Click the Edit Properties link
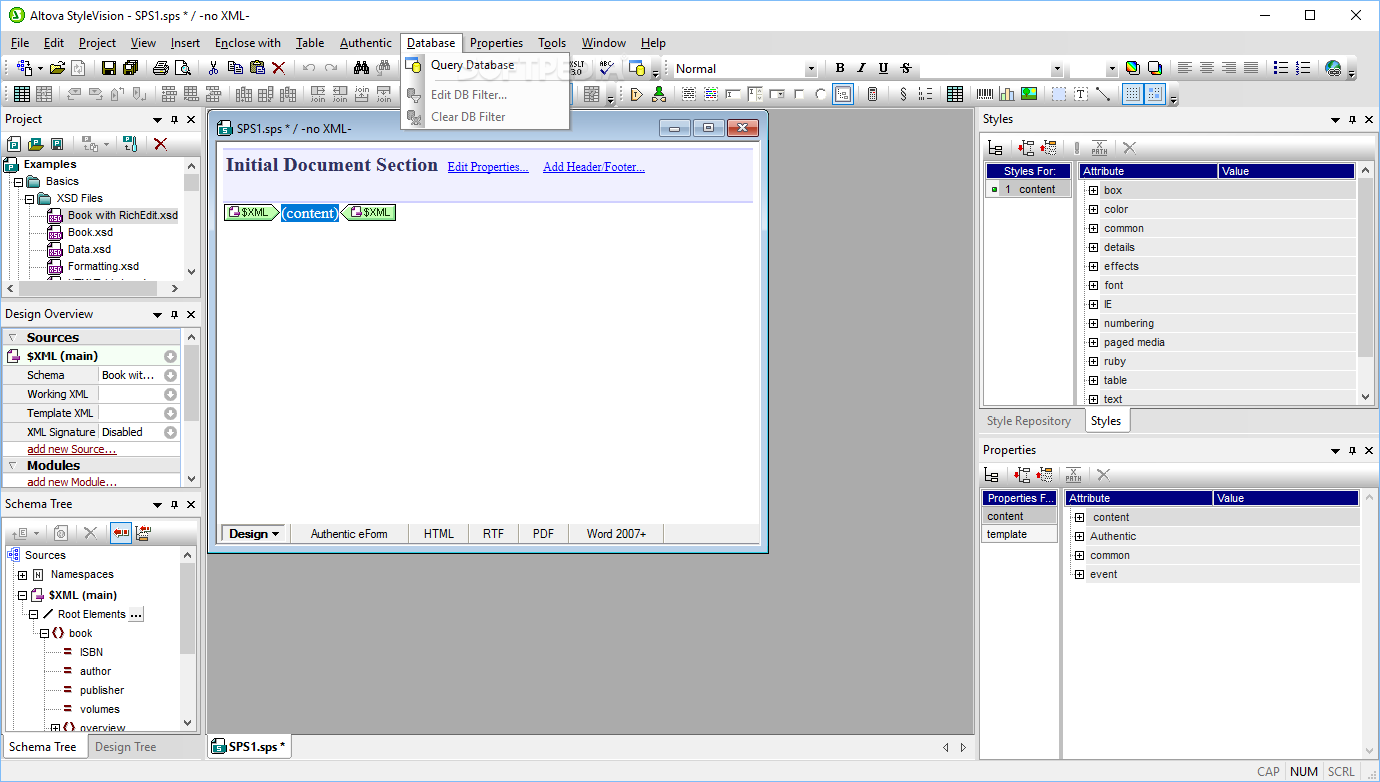This screenshot has height=782, width=1380. [488, 167]
